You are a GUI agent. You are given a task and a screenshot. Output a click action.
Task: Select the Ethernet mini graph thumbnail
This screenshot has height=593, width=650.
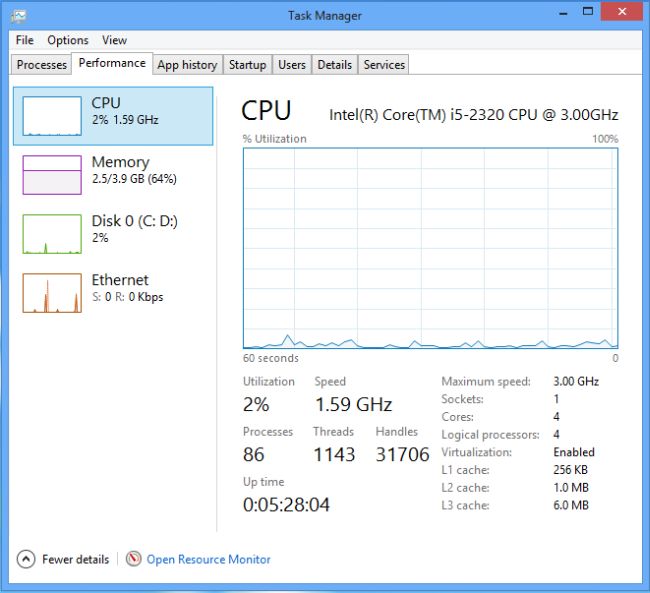[52, 293]
